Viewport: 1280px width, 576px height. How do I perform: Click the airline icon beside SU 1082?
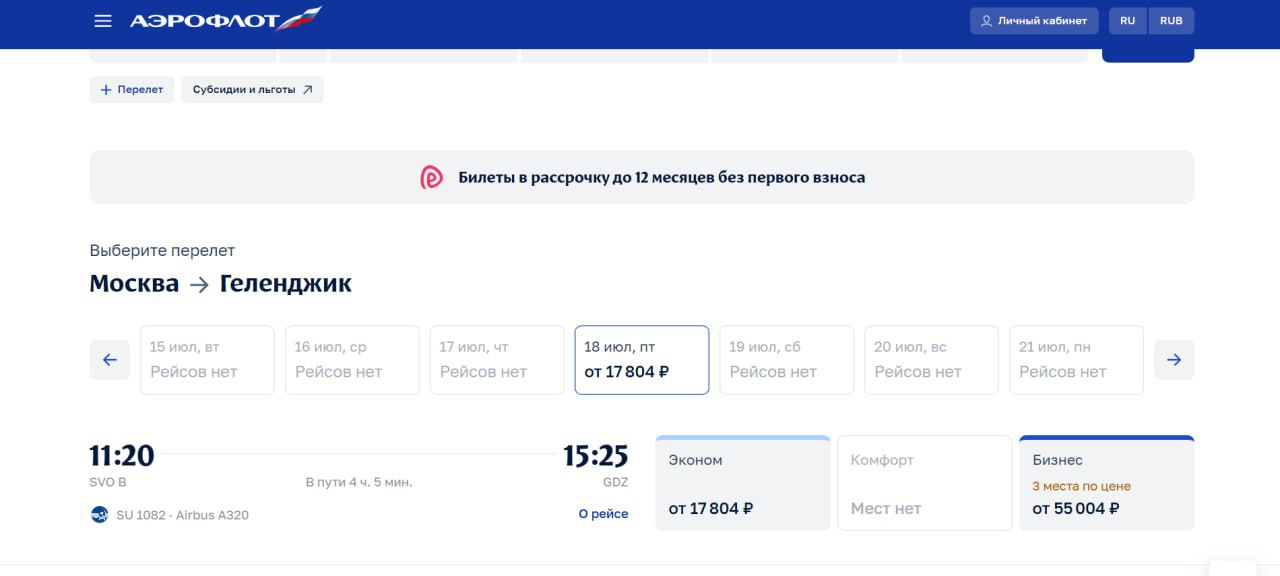(99, 515)
